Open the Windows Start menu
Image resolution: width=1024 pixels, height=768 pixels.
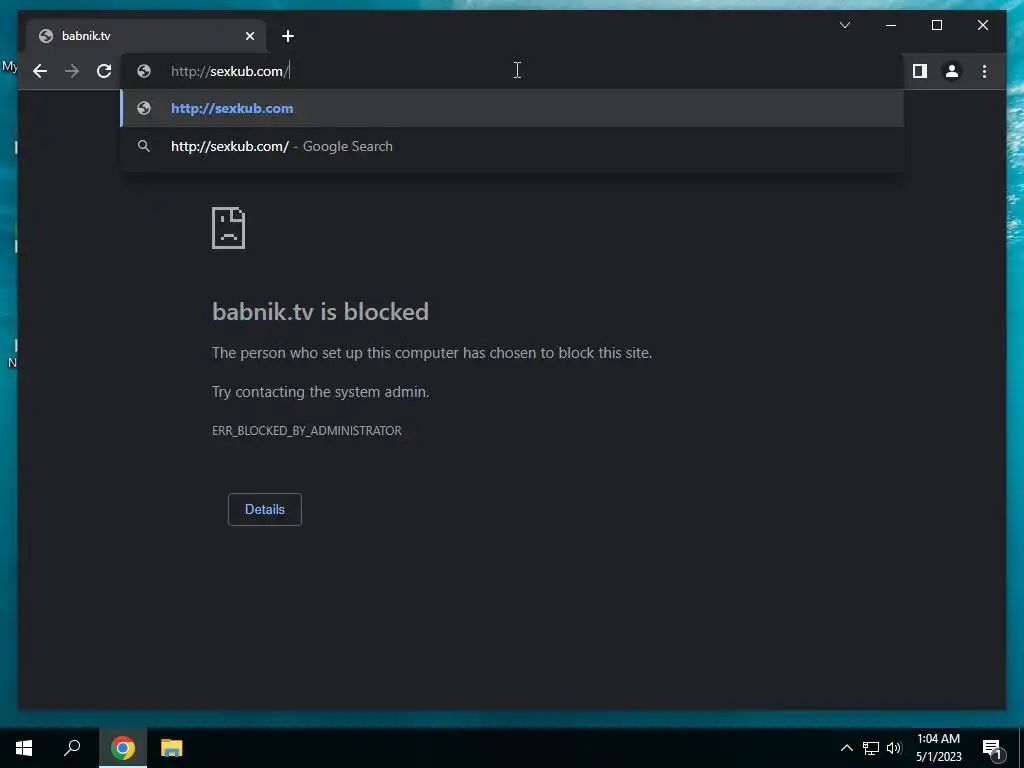coord(24,748)
